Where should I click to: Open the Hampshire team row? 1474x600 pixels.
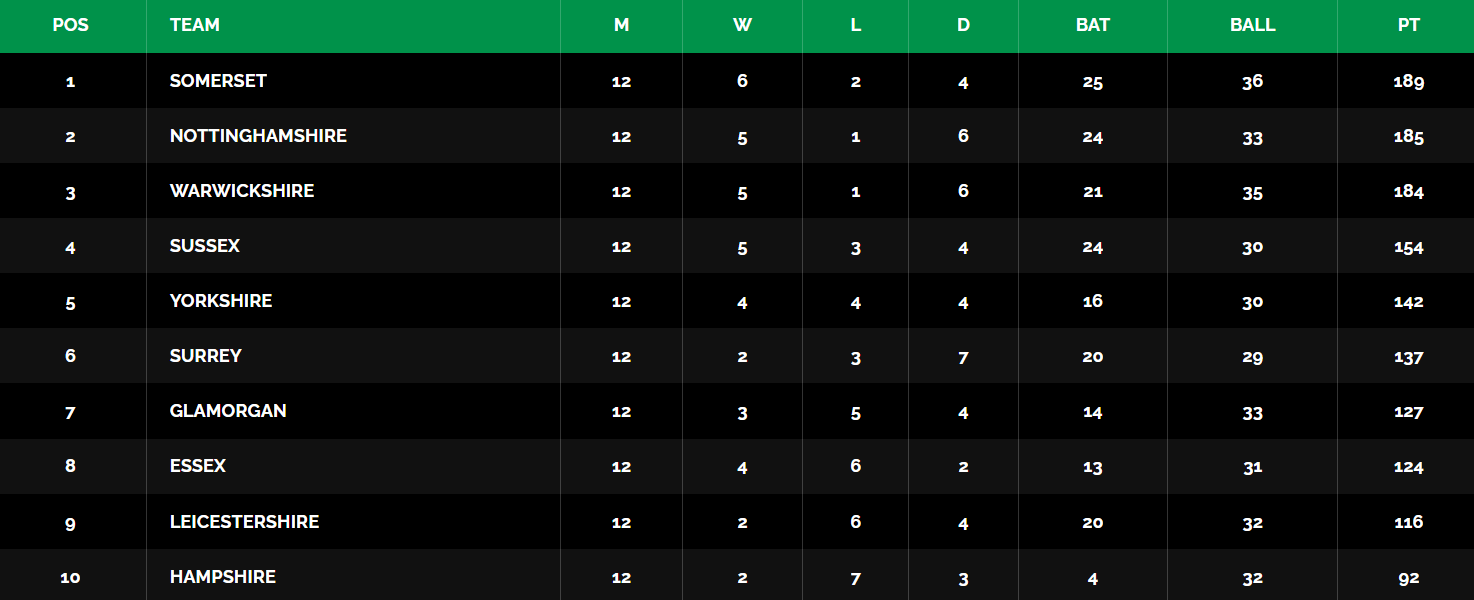[x=737, y=575]
